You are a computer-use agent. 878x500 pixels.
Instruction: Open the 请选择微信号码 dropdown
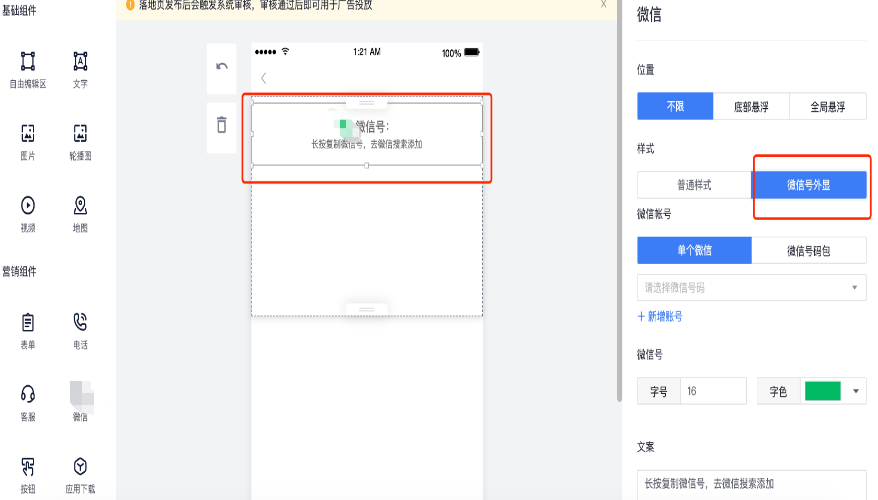pos(751,287)
